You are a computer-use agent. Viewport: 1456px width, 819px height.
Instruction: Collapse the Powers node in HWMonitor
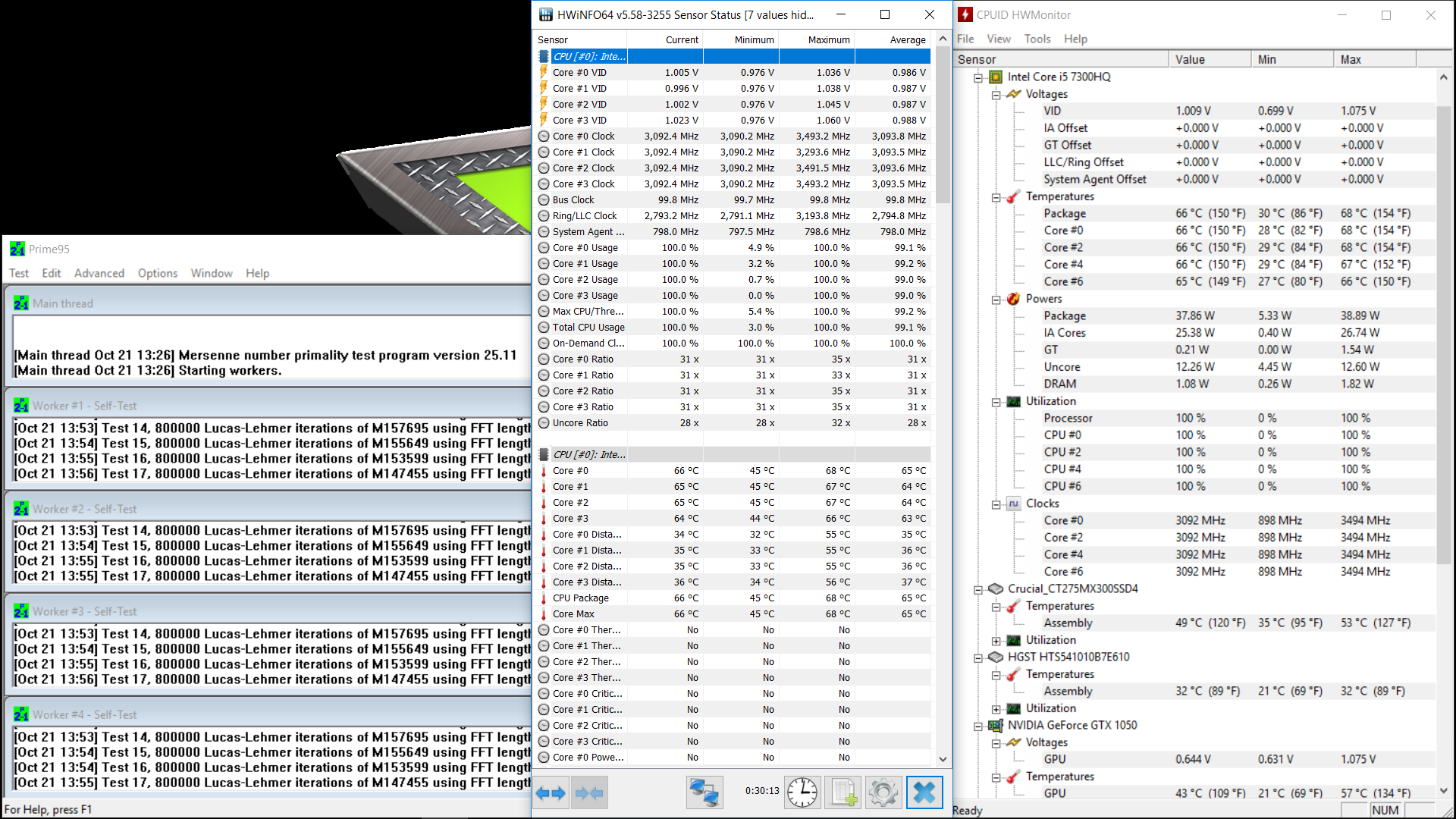point(996,300)
